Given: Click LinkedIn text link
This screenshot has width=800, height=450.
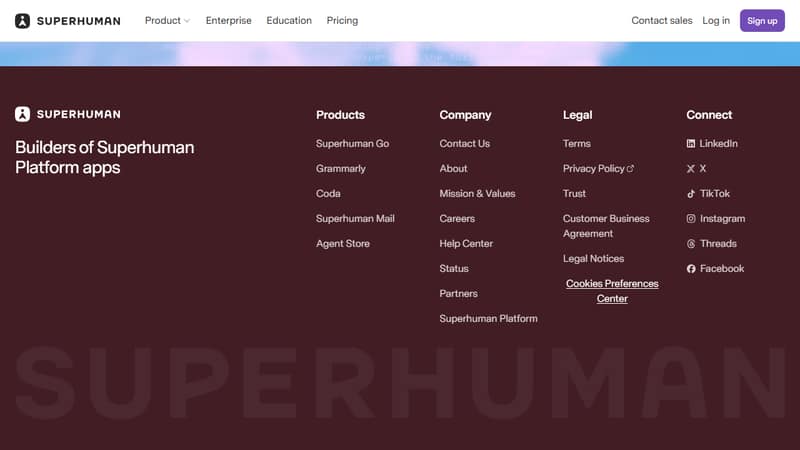Looking at the screenshot, I should [x=718, y=144].
